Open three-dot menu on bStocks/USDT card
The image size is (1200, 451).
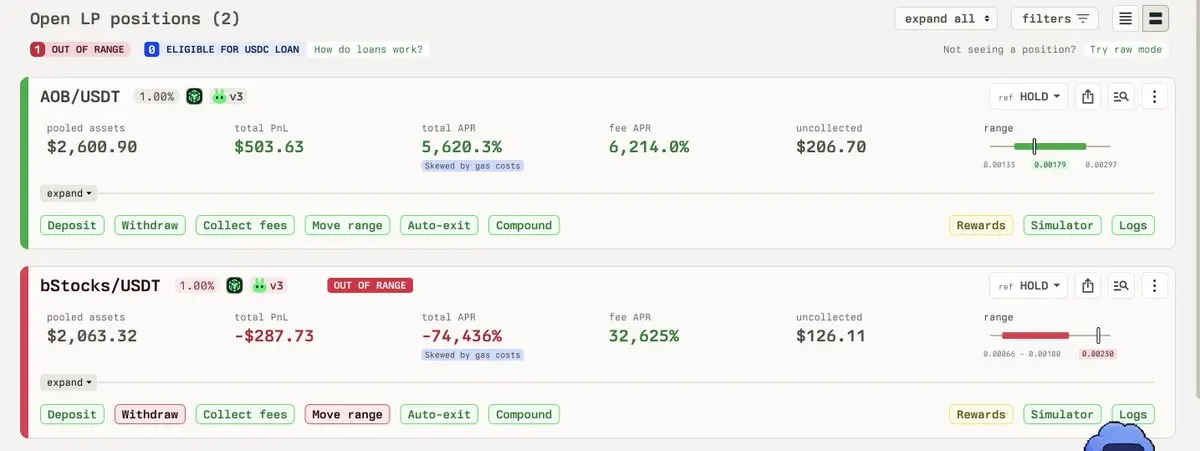pos(1154,286)
